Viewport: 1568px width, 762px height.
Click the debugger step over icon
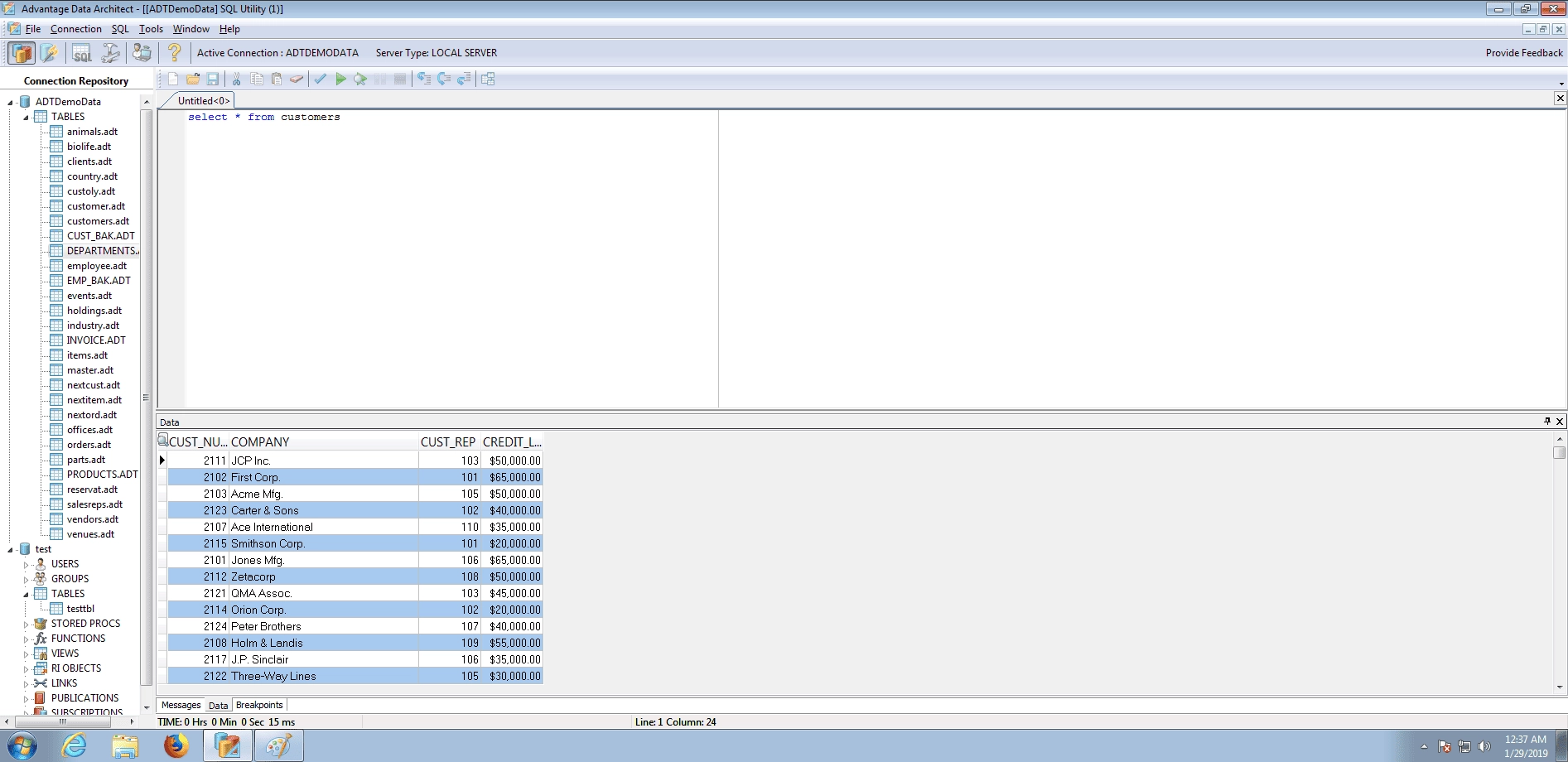pyautogui.click(x=444, y=80)
